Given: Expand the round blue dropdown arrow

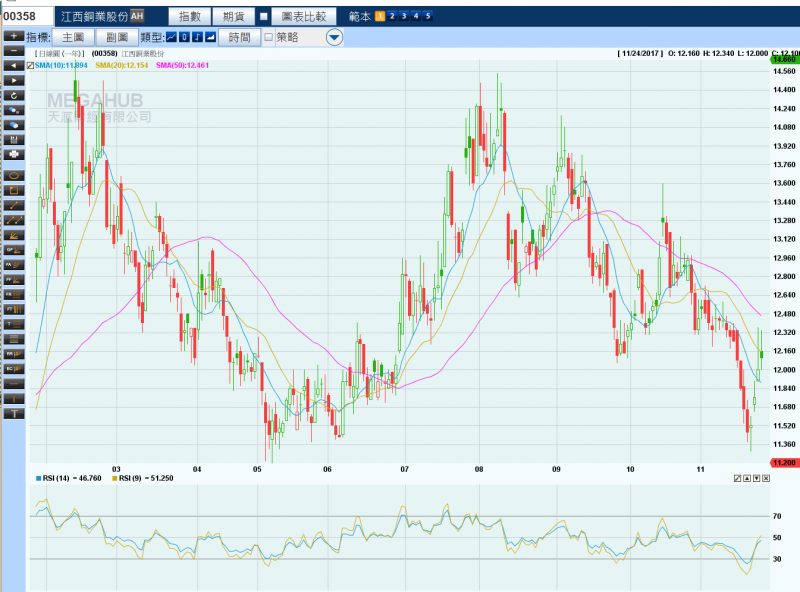Looking at the screenshot, I should click(335, 38).
